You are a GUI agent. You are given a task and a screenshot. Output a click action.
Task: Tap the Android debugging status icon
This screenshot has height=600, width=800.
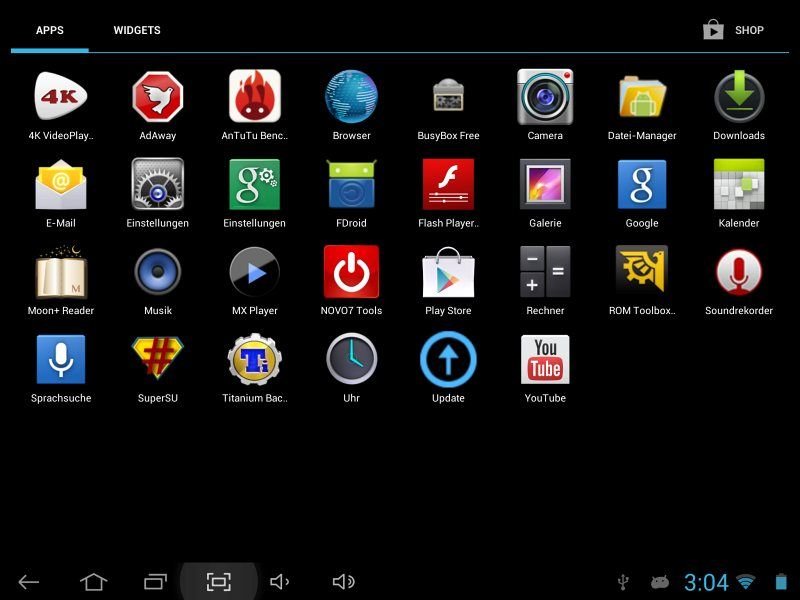(x=660, y=582)
